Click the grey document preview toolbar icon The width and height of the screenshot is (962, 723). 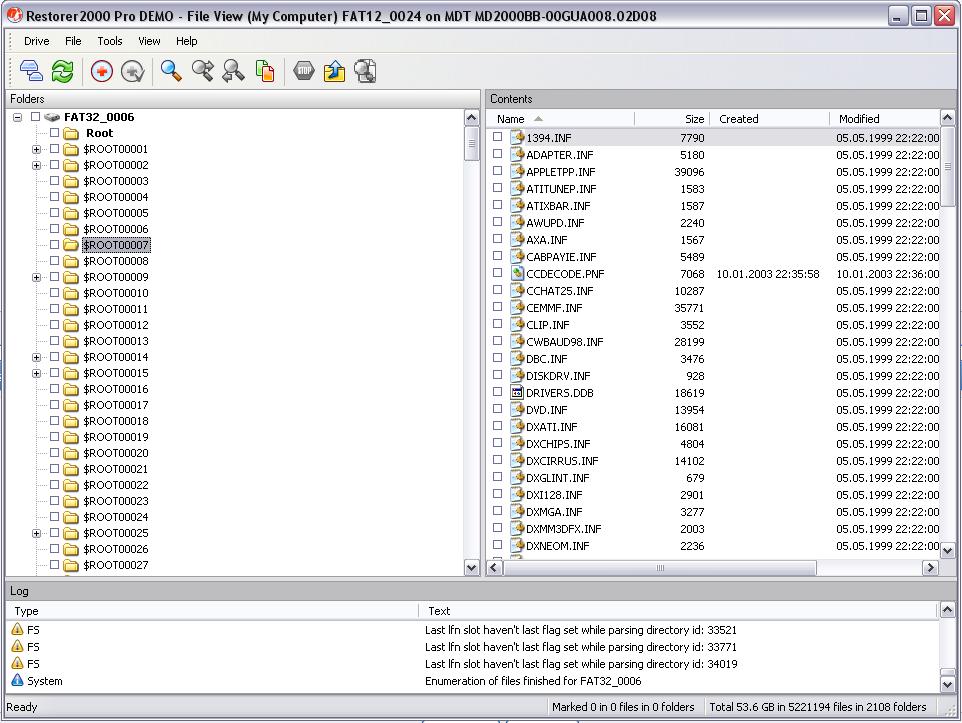point(366,71)
